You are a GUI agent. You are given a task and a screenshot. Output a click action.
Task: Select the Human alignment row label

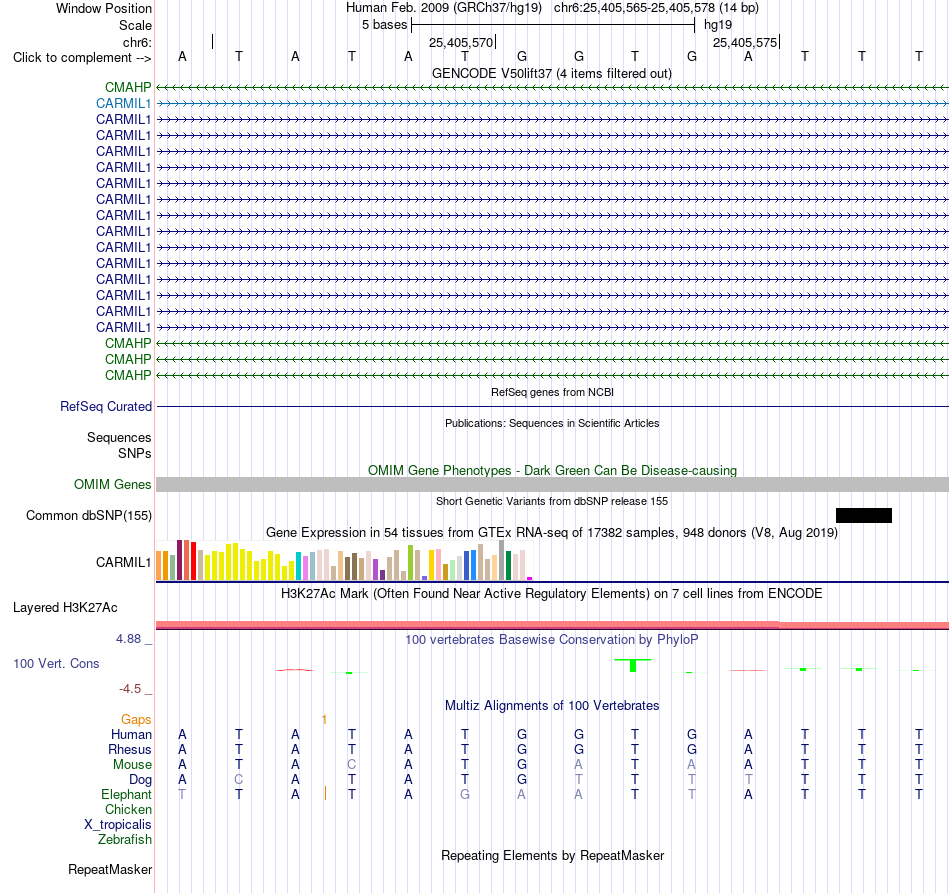(131, 735)
